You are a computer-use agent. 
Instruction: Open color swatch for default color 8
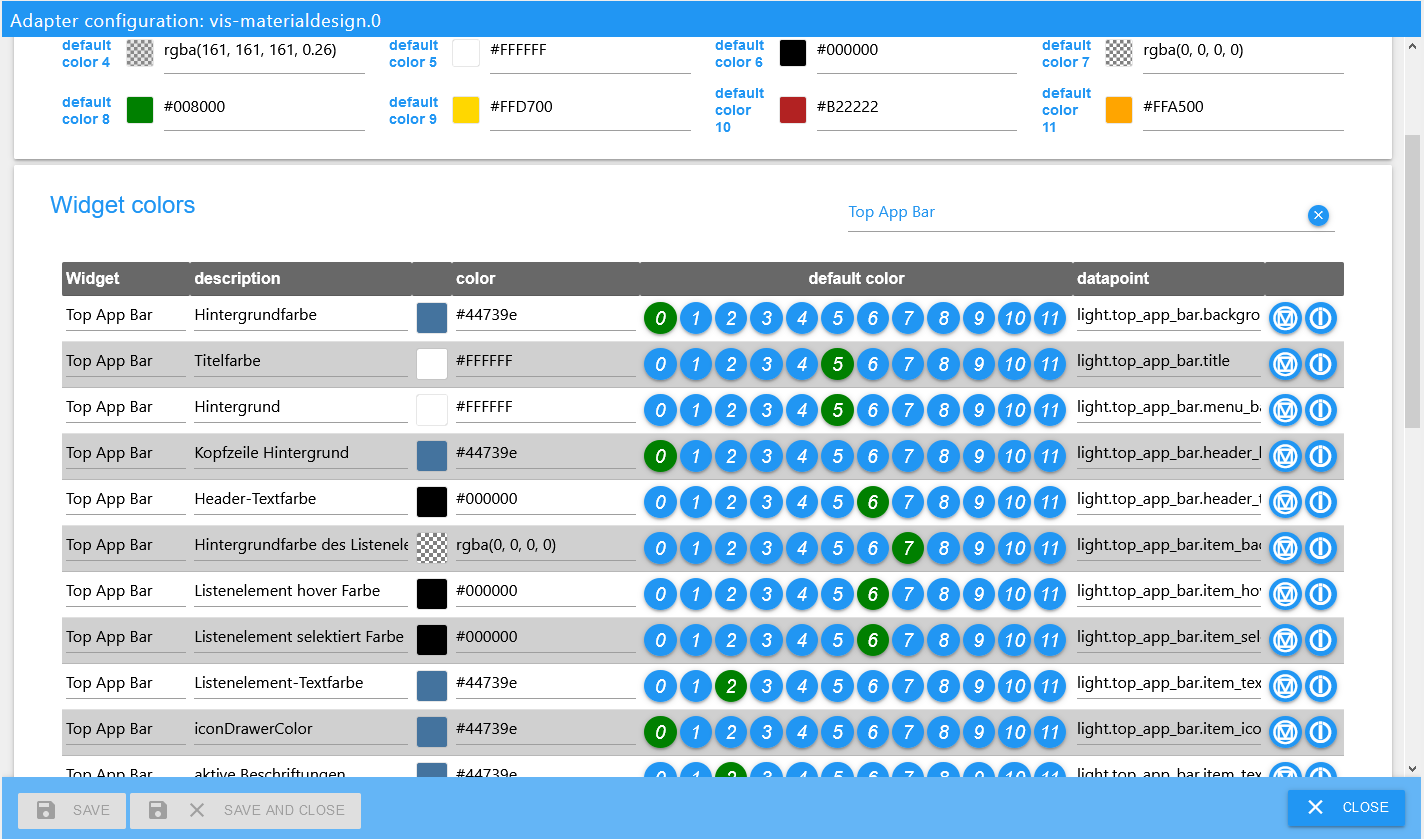[140, 110]
